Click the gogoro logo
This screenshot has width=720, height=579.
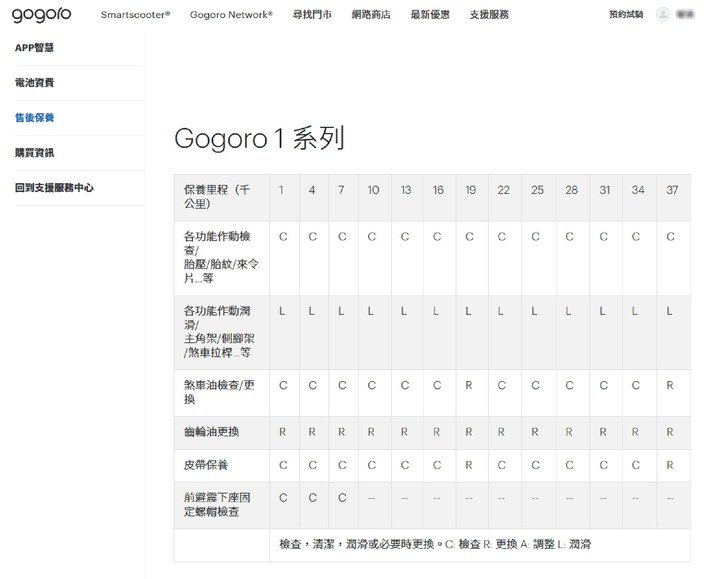[x=41, y=15]
